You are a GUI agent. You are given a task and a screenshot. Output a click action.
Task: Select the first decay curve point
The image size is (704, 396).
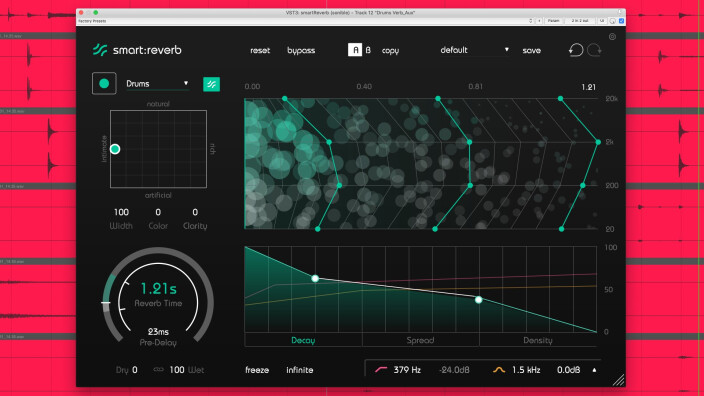click(x=315, y=278)
